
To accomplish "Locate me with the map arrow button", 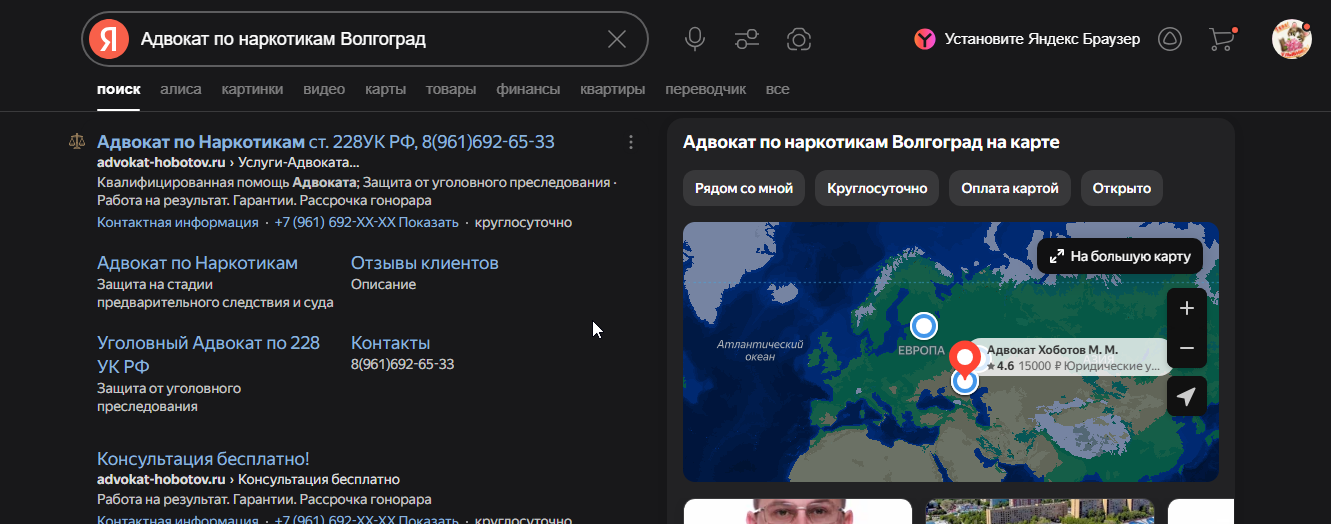I will [x=1187, y=396].
